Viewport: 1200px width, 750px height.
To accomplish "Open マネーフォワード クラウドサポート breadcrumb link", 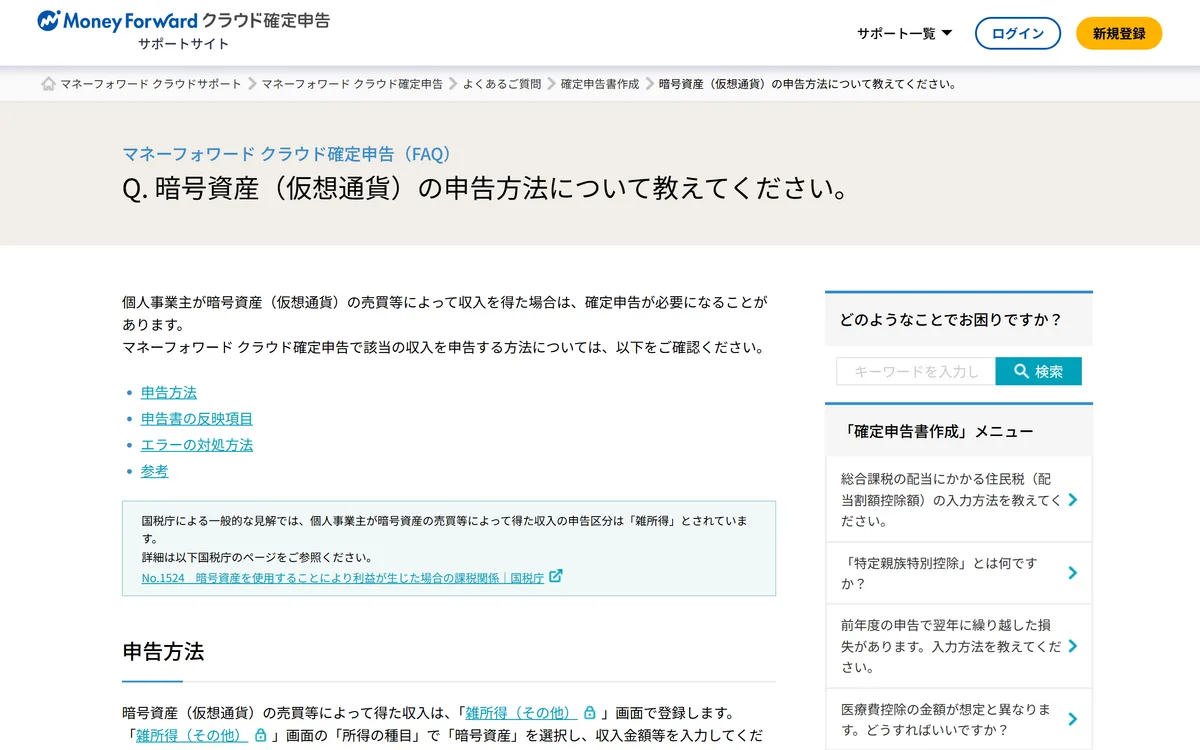I will click(151, 84).
